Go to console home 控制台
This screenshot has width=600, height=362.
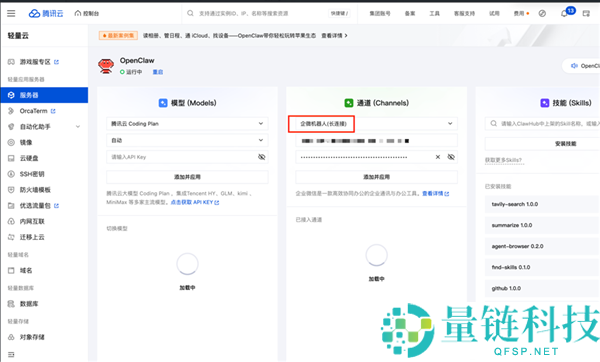87,13
